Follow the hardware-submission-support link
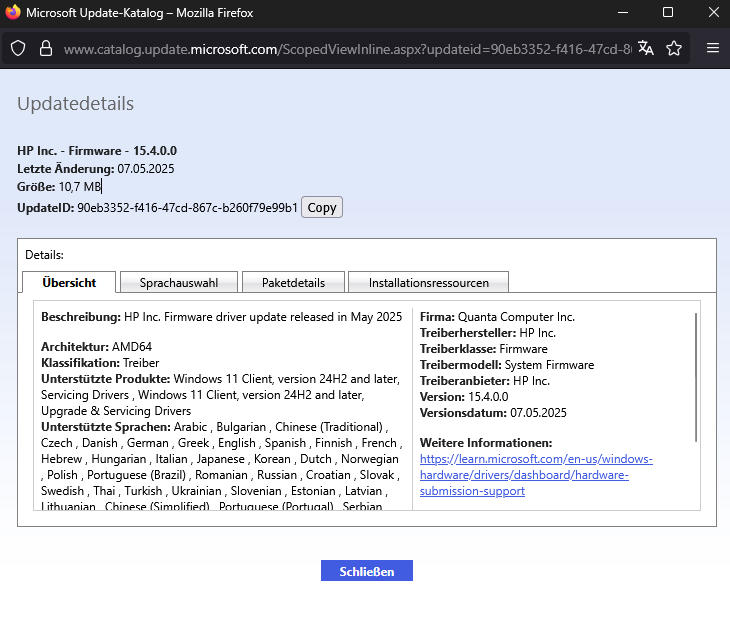730x627 pixels. pyautogui.click(x=536, y=475)
